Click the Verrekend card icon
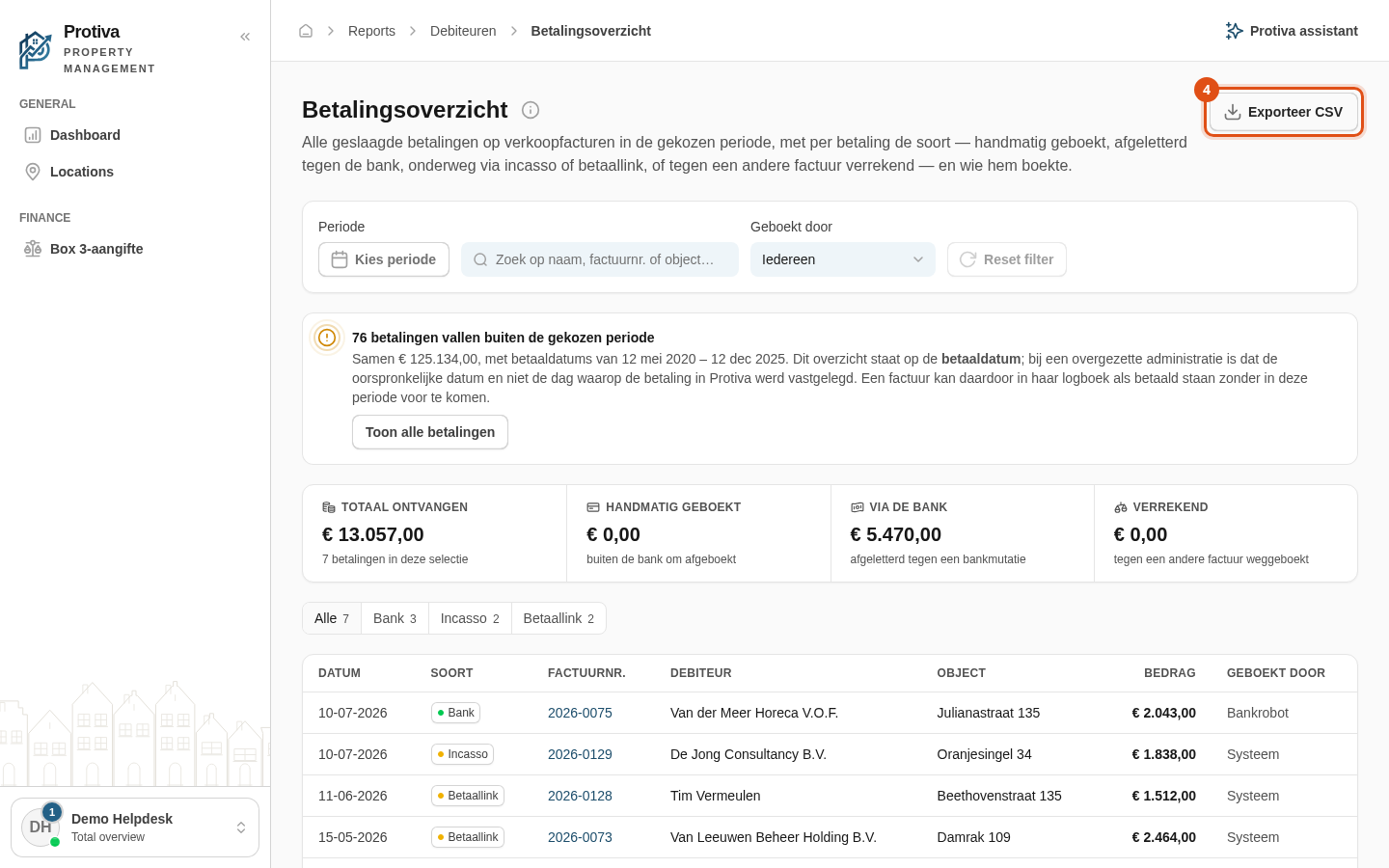Screen dimensions: 1389x868 coord(1121,507)
